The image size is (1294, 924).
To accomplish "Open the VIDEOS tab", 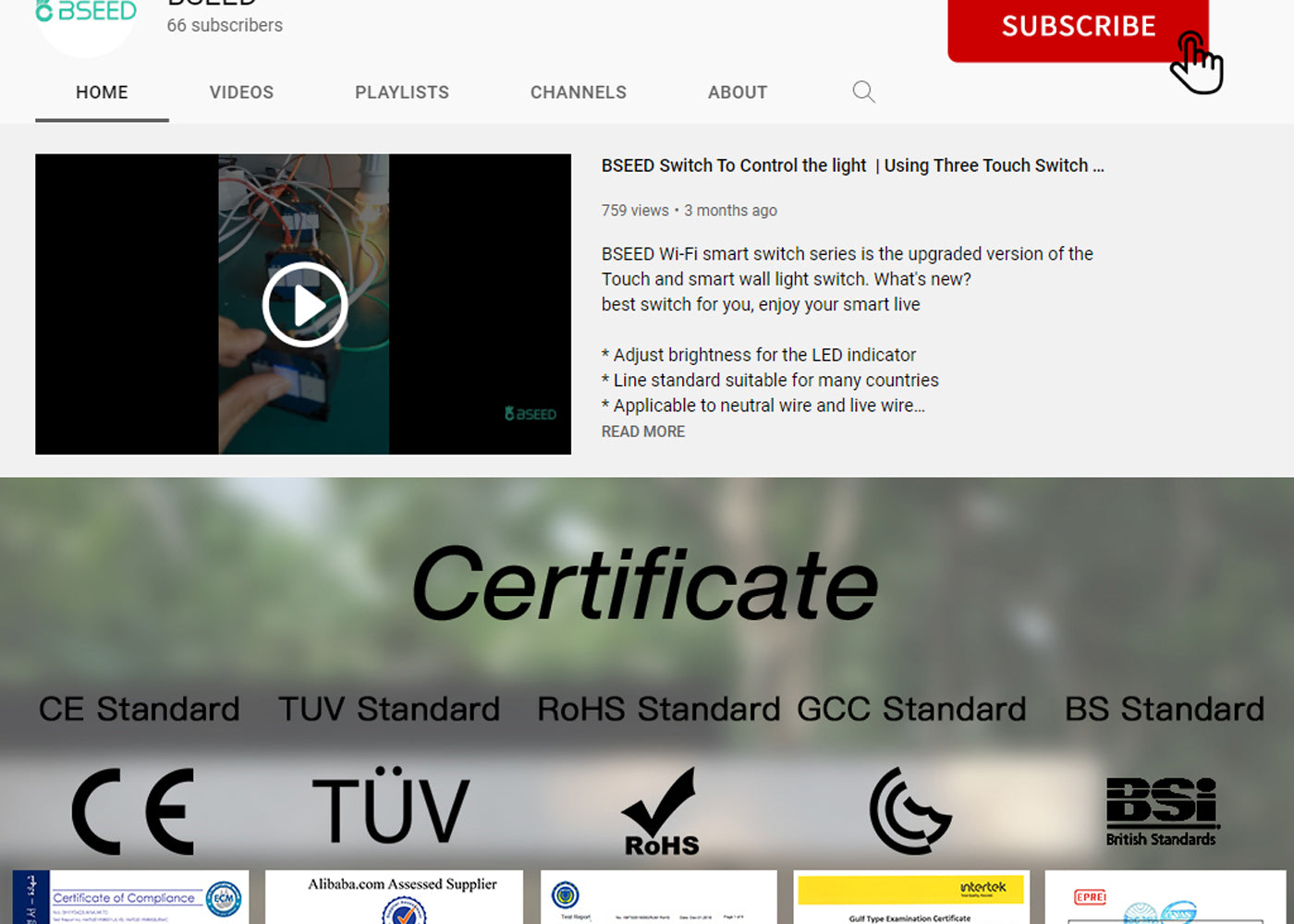I will coord(241,92).
